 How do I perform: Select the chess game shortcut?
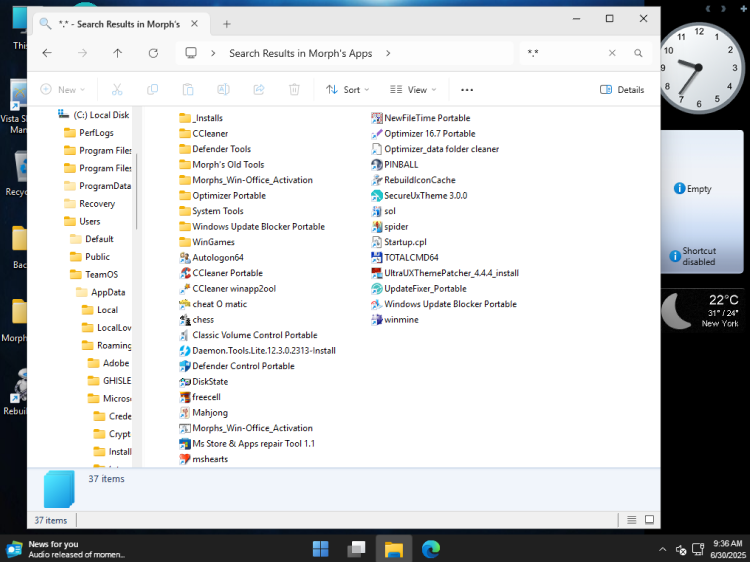197,320
